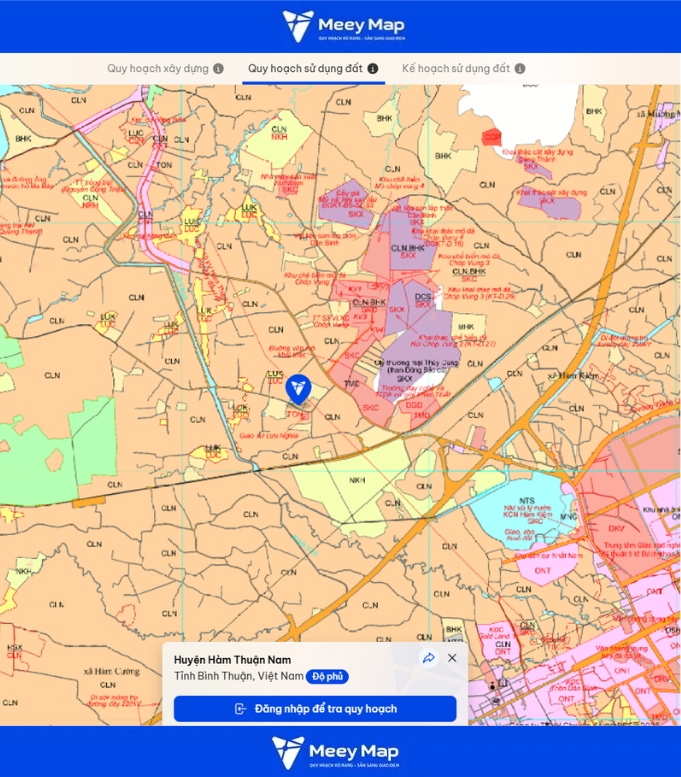Click the Độ phủ badge
The width and height of the screenshot is (681, 777).
(x=327, y=677)
